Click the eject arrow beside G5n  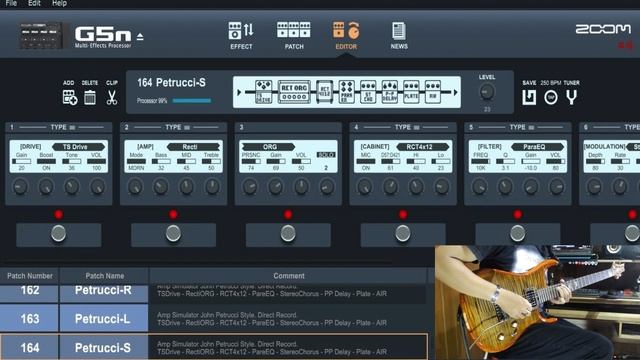[x=140, y=37]
